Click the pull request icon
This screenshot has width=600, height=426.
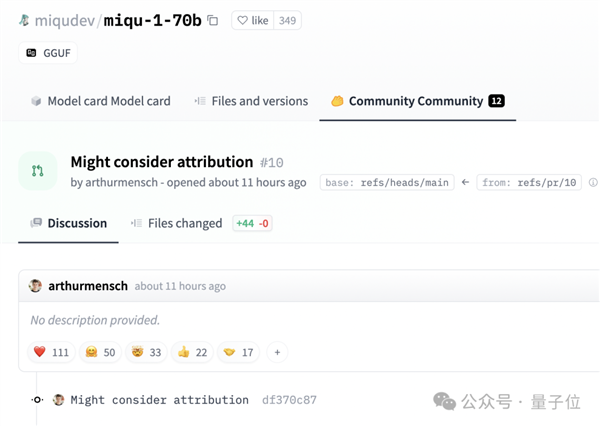(x=38, y=171)
